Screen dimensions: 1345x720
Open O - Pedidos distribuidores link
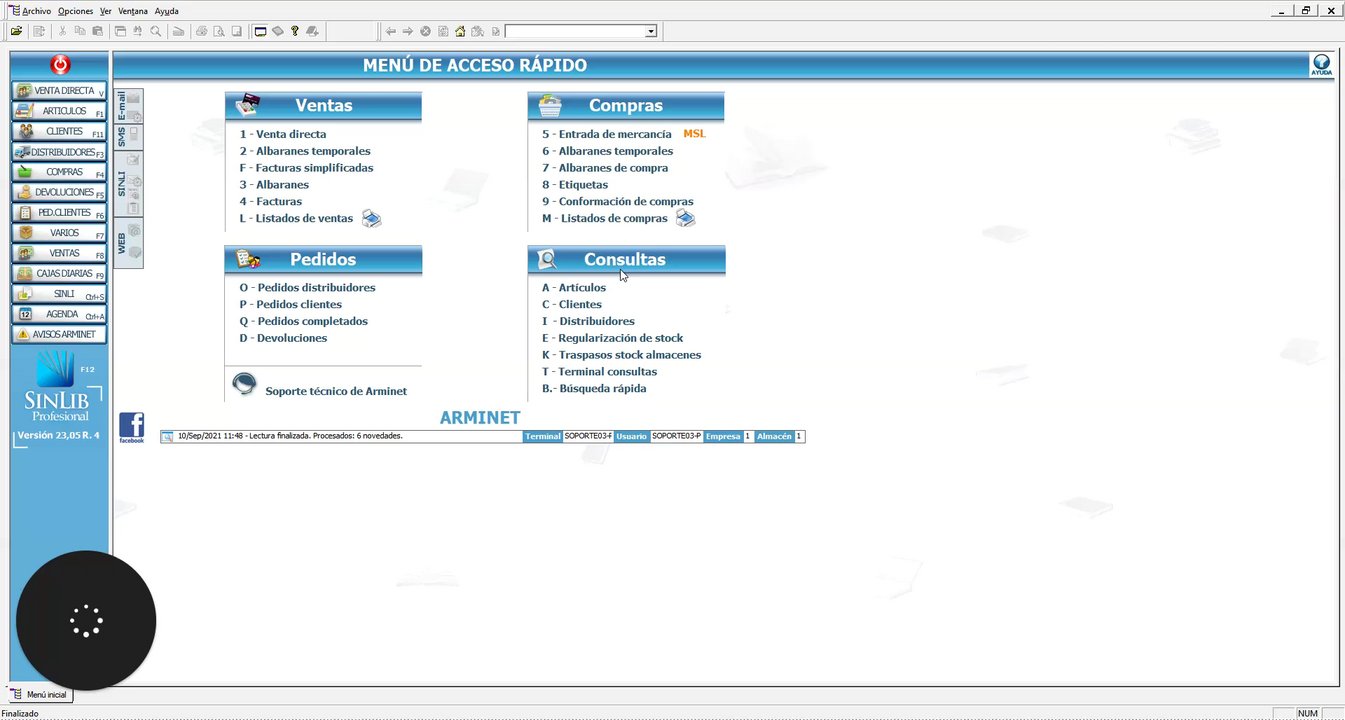click(x=308, y=288)
